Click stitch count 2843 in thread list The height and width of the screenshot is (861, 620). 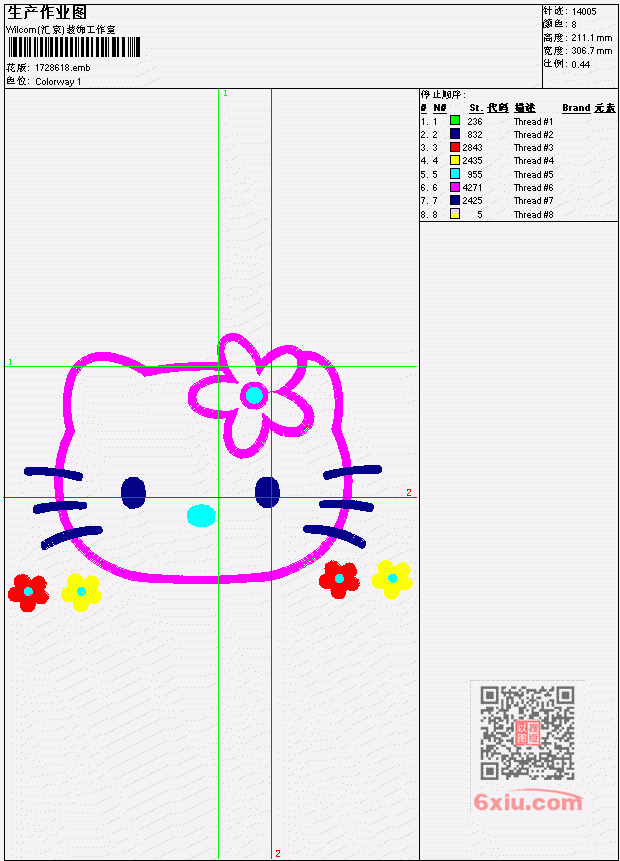(x=472, y=148)
